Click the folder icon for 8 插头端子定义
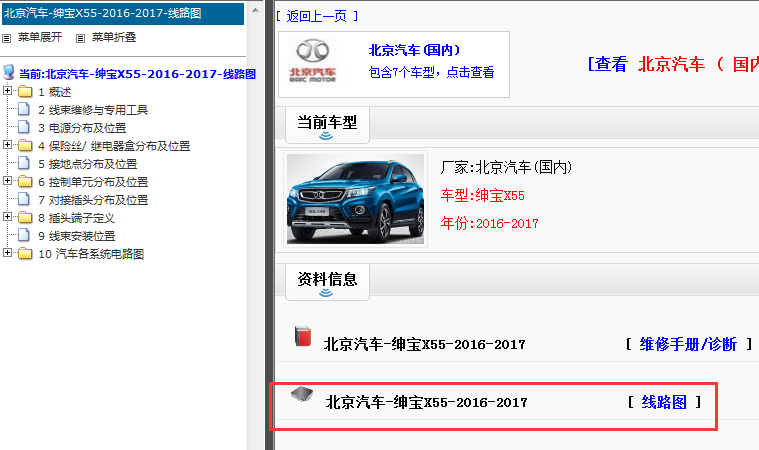Image resolution: width=759 pixels, height=450 pixels. [25, 218]
